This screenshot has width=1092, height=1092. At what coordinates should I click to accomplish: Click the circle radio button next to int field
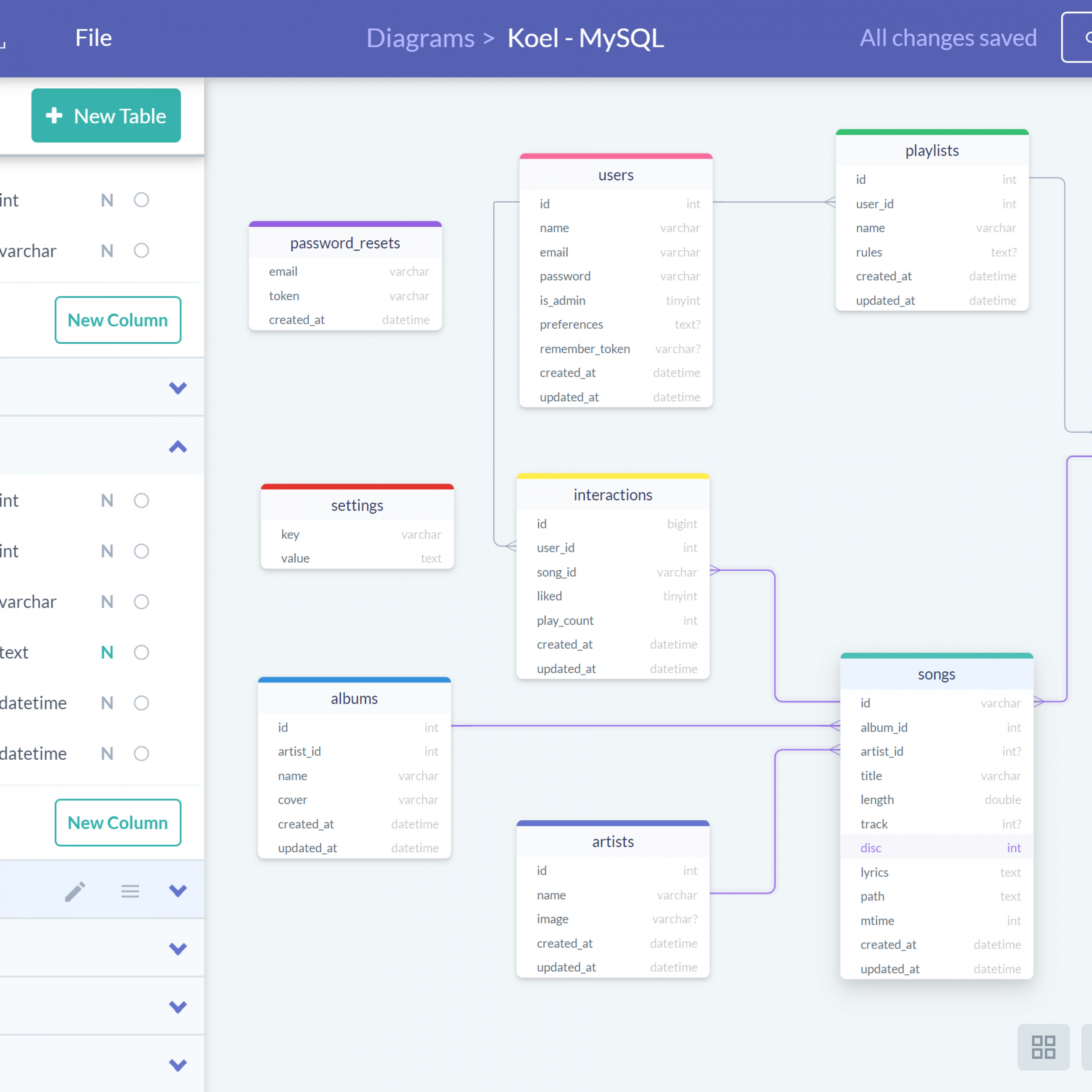tap(142, 200)
